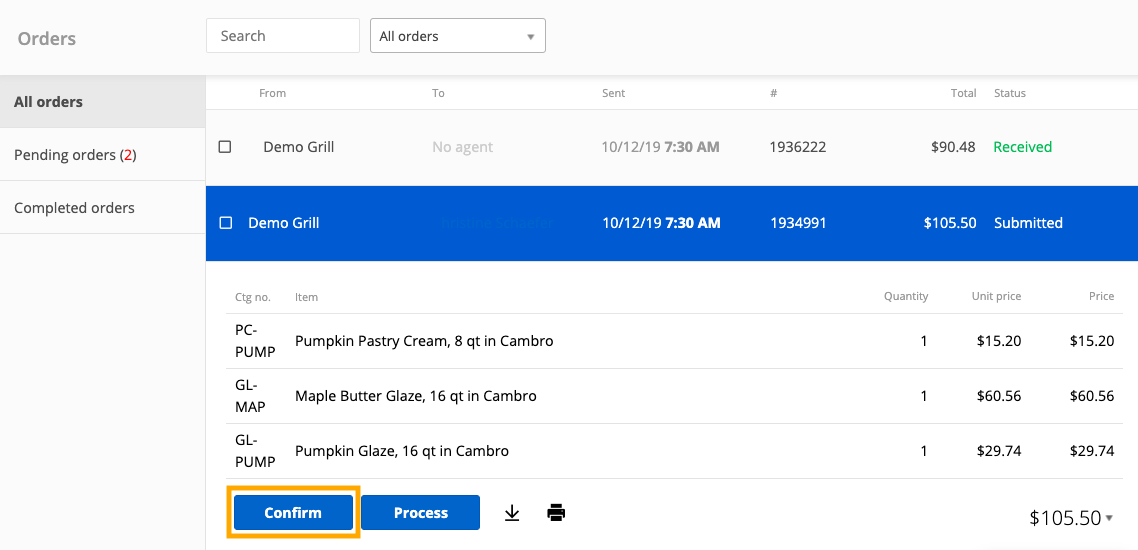Click the printer icon

click(x=556, y=513)
